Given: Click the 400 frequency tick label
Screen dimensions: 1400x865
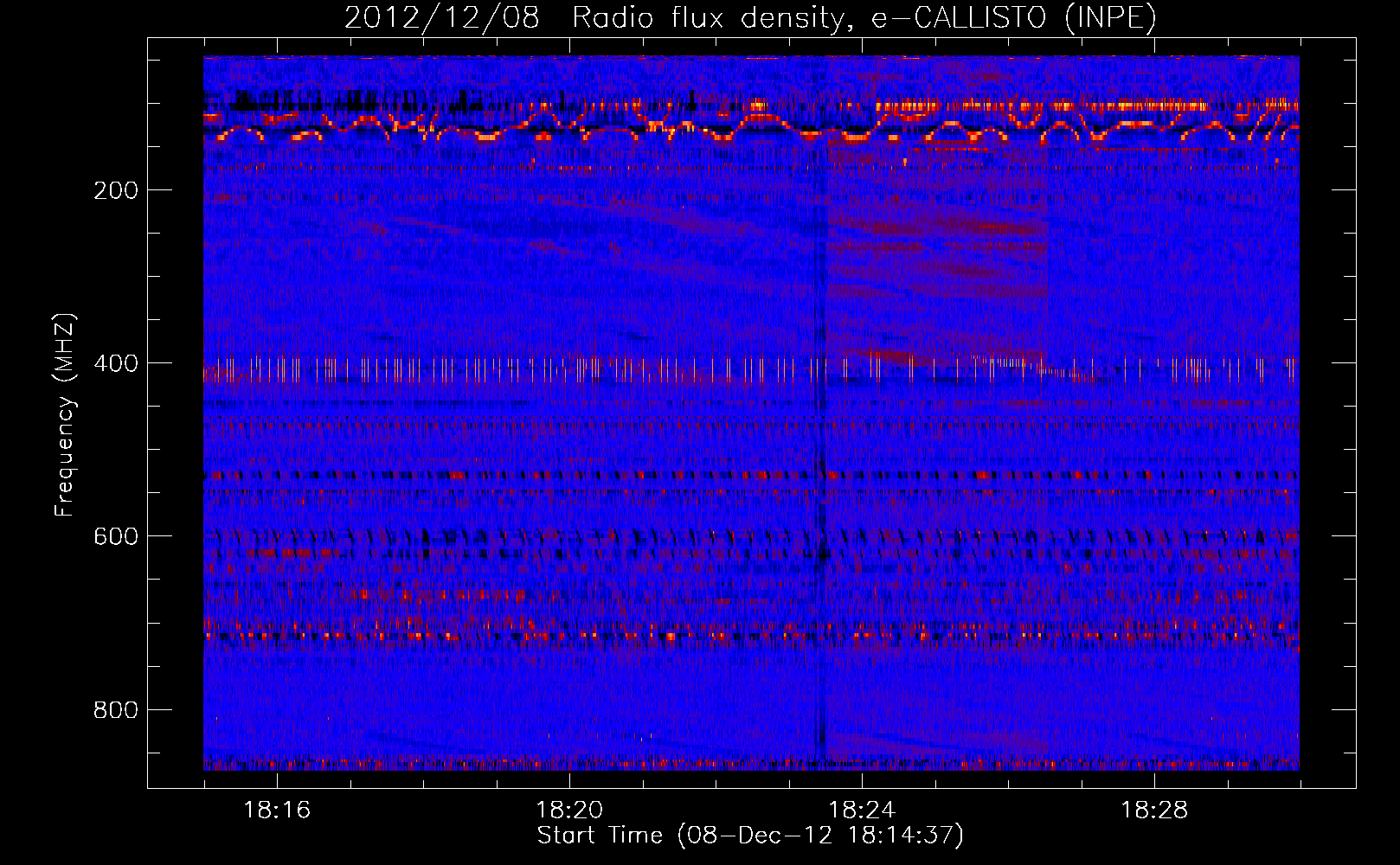Looking at the screenshot, I should tap(116, 363).
